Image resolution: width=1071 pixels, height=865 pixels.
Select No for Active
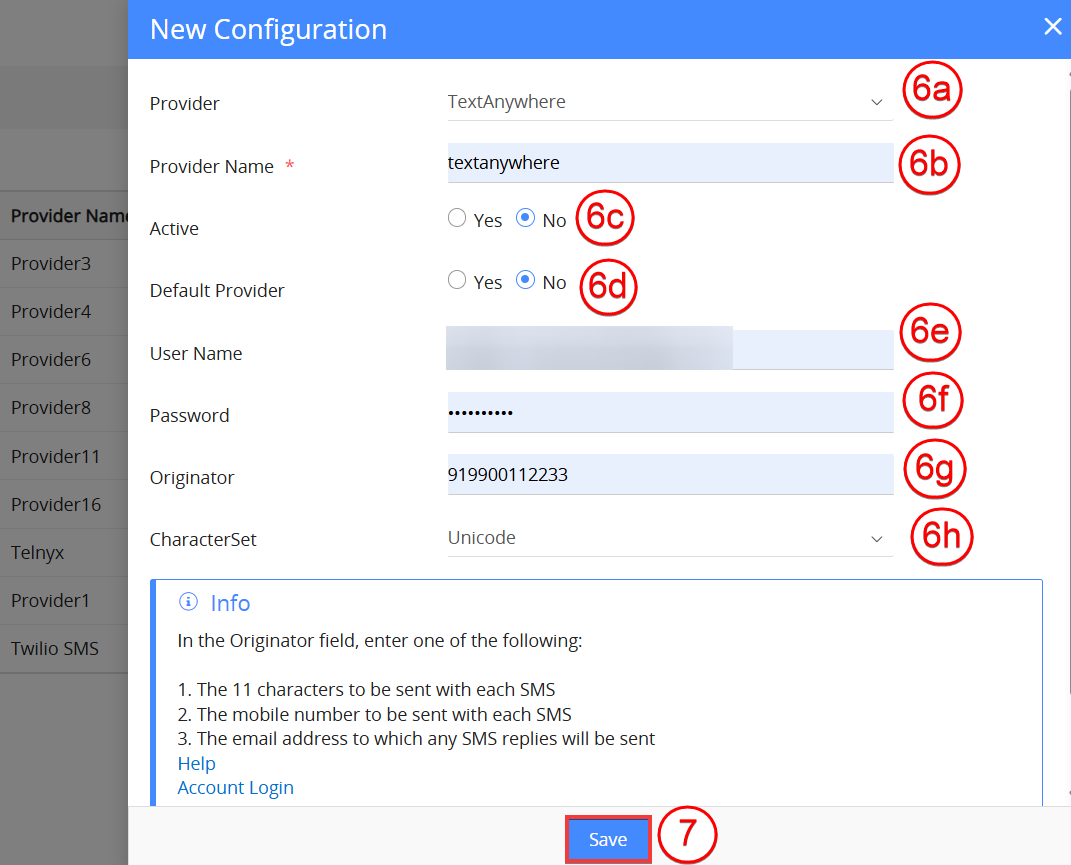coord(526,219)
